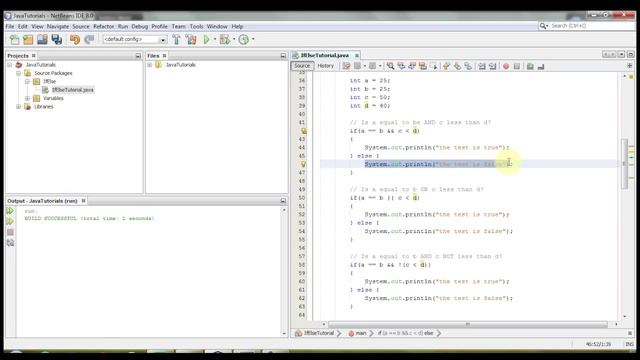Click the editor horizontal scrollbar
Image resolution: width=640 pixels, height=360 pixels.
pyautogui.click(x=468, y=324)
